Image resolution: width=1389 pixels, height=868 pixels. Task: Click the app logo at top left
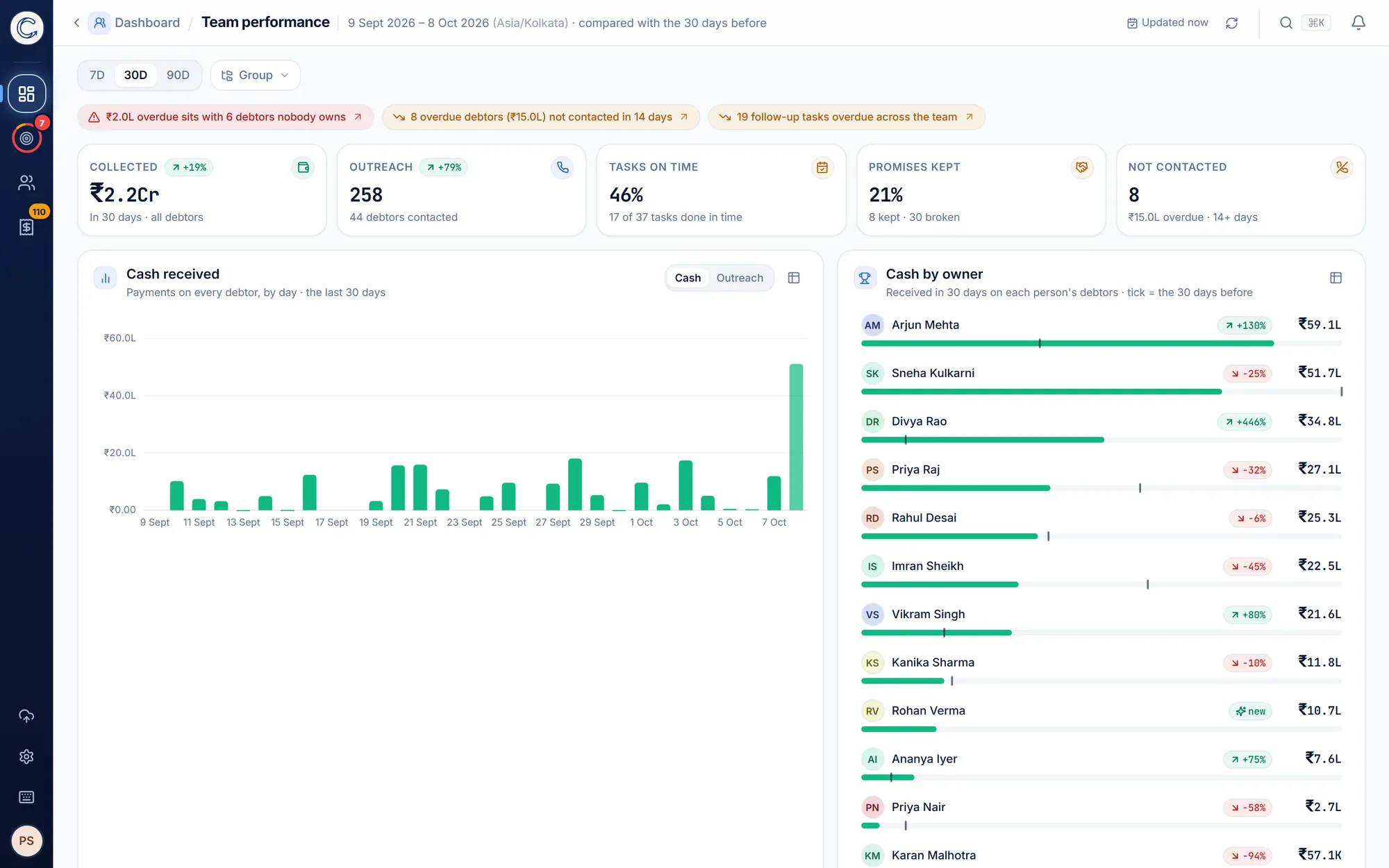click(x=26, y=28)
